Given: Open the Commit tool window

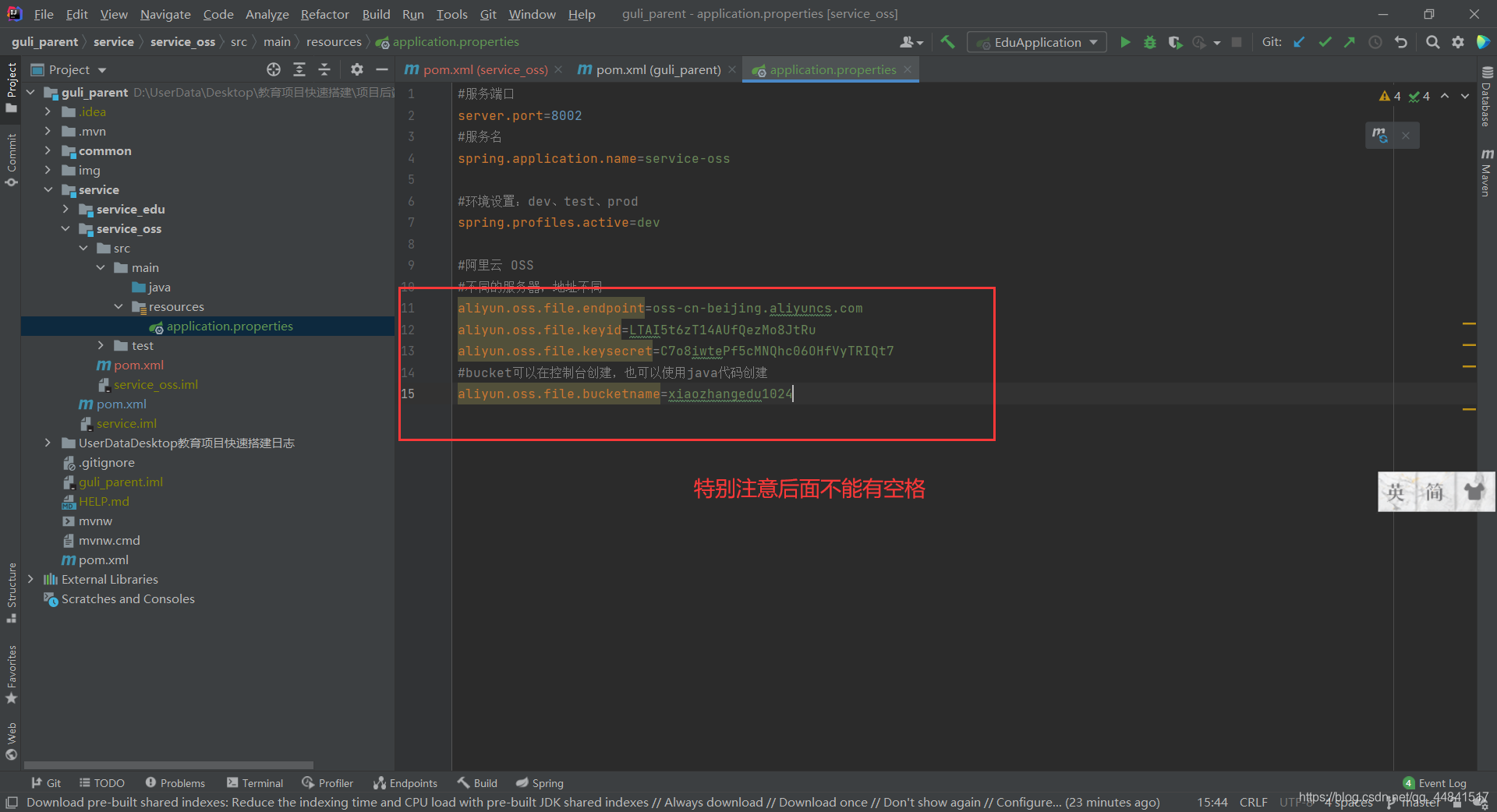Looking at the screenshot, I should 11,160.
